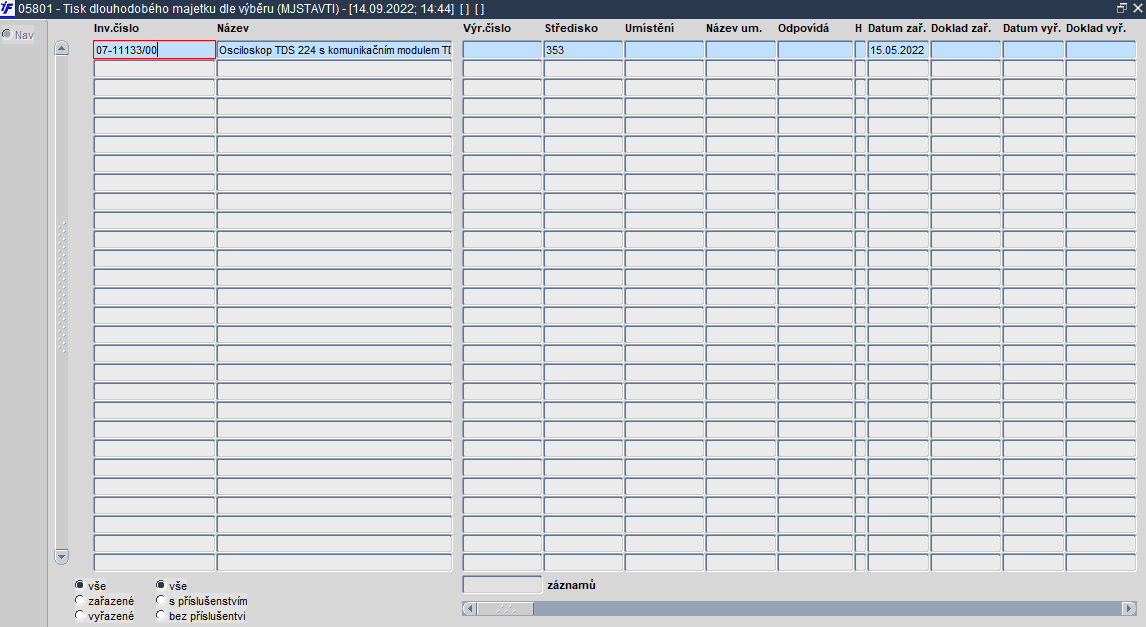Screen dimensions: 1146x627
Task: Click the horizontal scrollbar thumb
Action: pos(506,609)
